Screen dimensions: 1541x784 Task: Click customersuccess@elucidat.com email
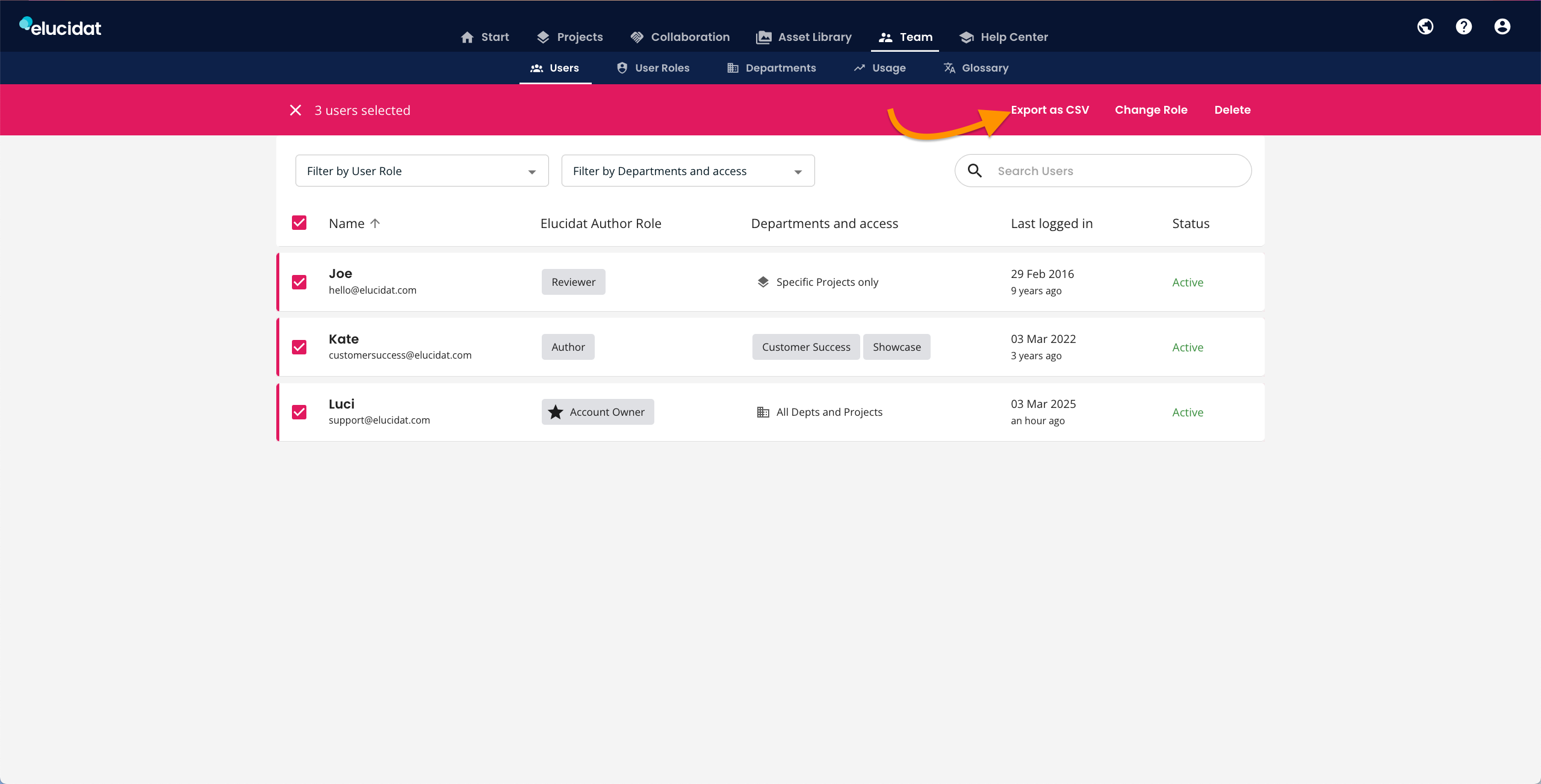[400, 355]
